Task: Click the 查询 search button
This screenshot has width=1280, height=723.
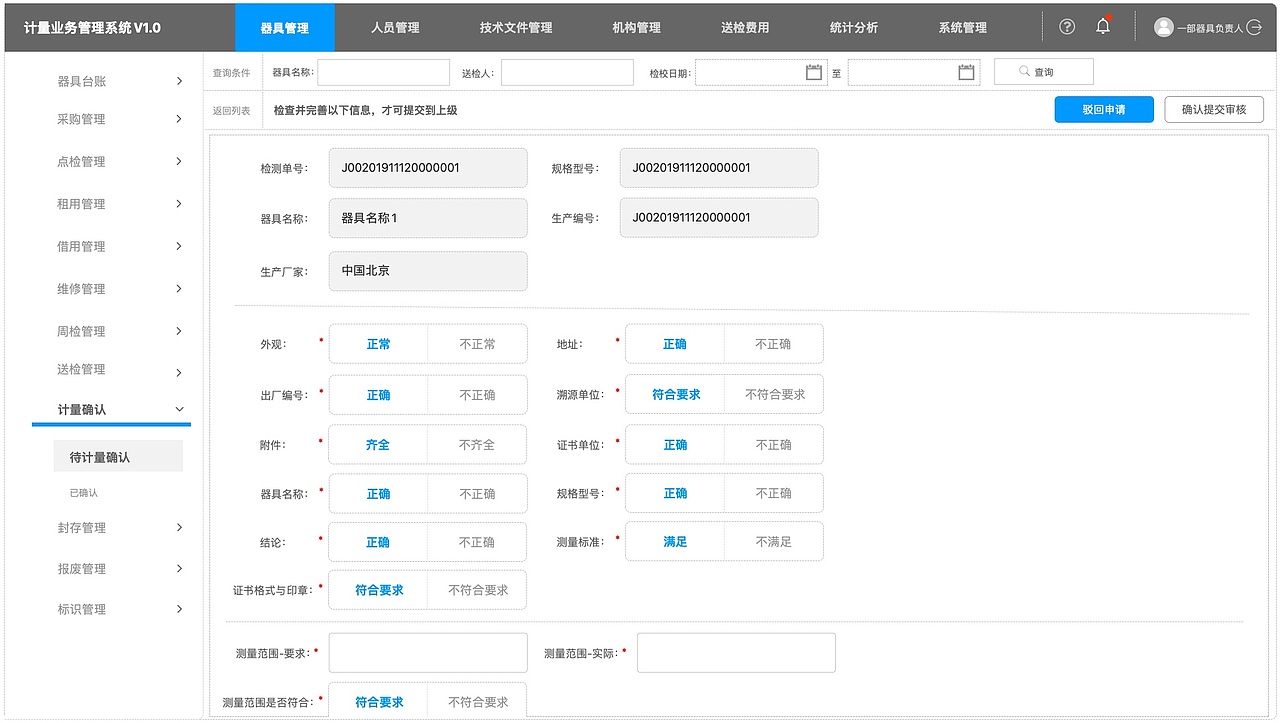Action: 1043,72
